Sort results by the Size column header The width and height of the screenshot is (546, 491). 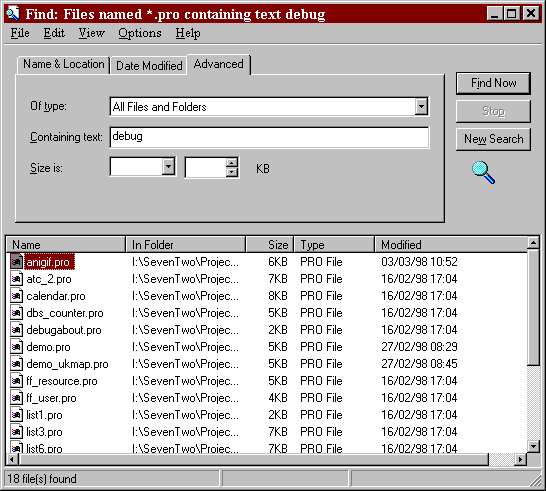point(270,244)
